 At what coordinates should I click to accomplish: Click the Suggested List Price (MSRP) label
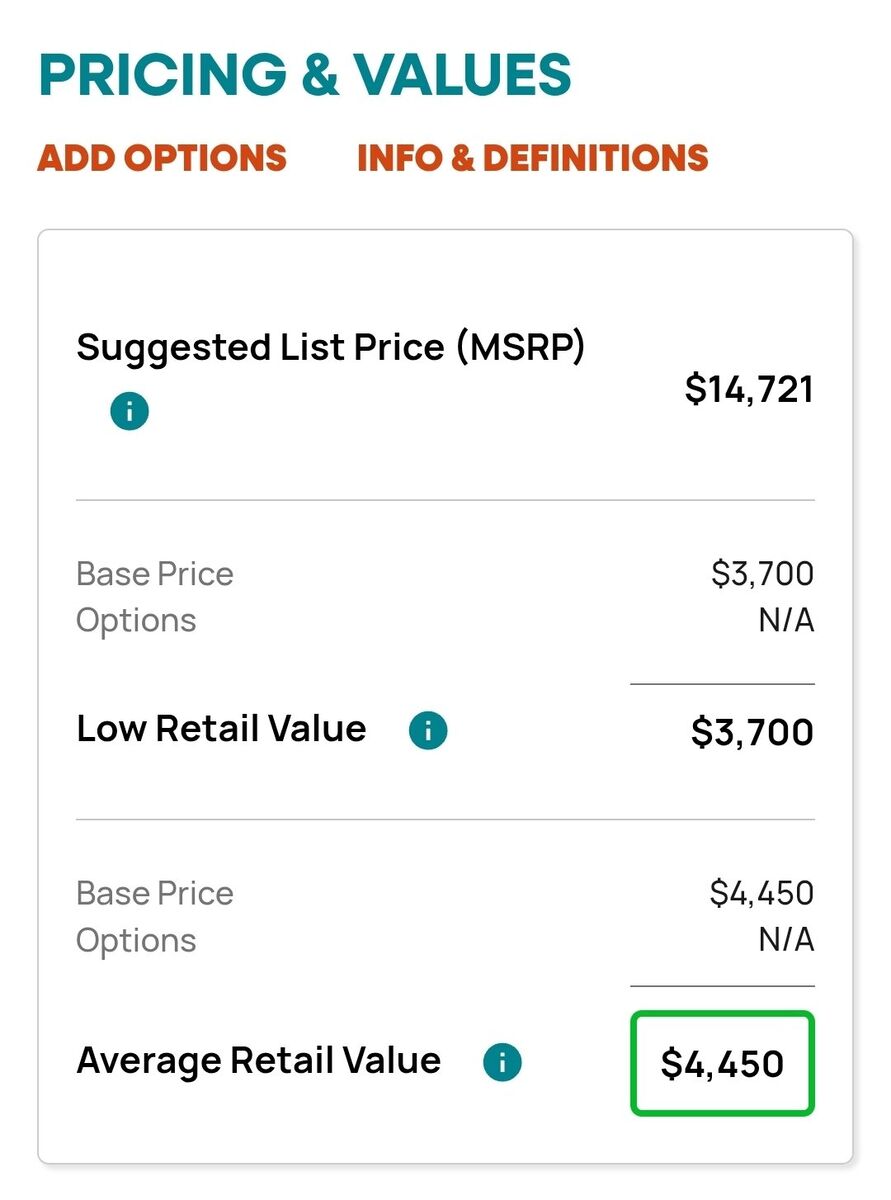(x=331, y=347)
